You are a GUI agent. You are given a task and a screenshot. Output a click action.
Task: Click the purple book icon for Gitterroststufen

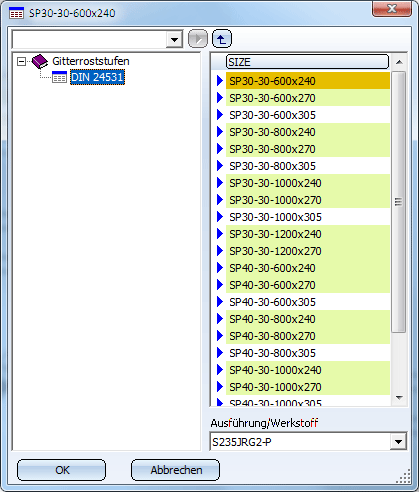pos(40,61)
